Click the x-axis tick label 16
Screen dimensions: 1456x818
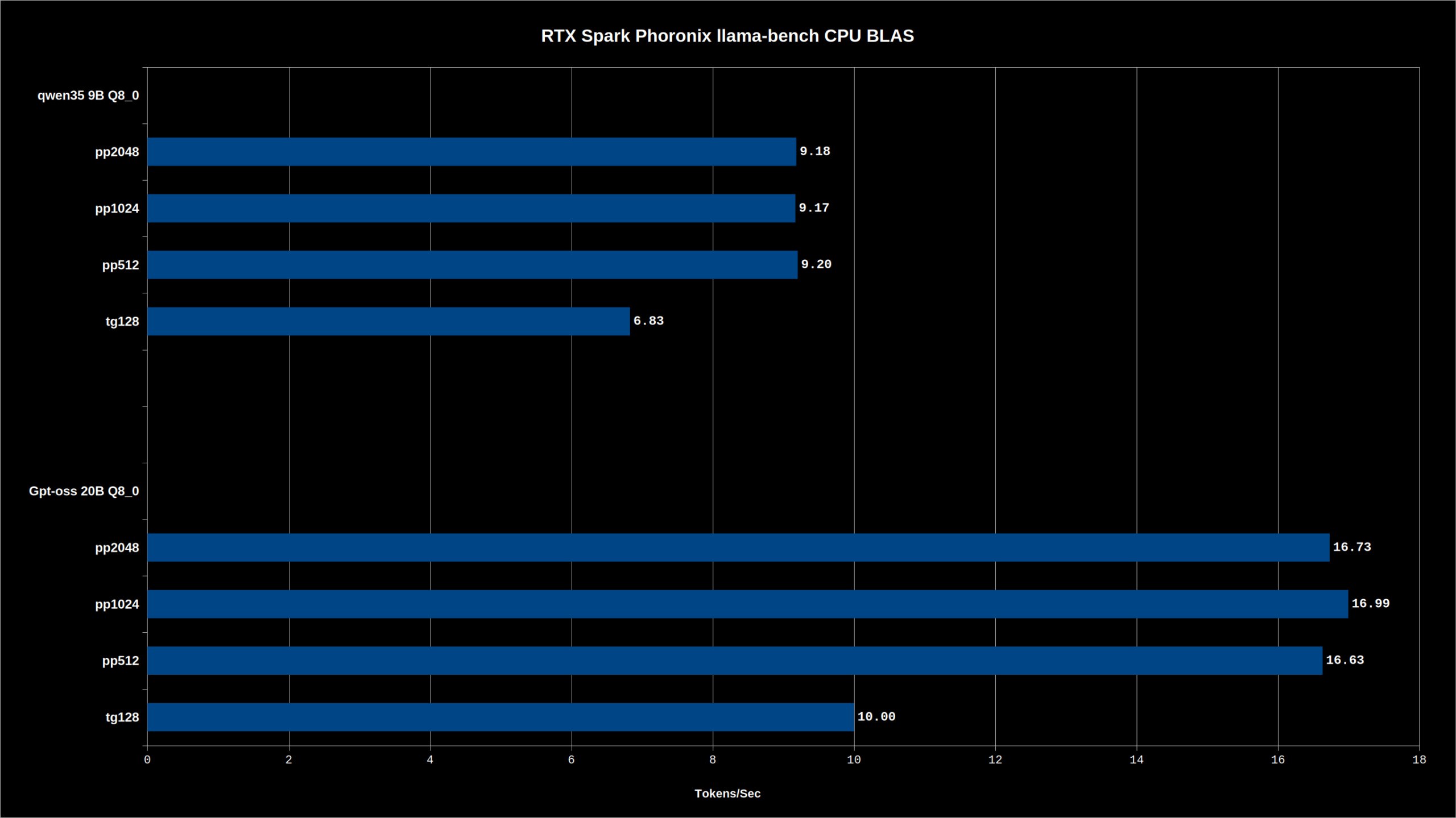[x=1278, y=760]
